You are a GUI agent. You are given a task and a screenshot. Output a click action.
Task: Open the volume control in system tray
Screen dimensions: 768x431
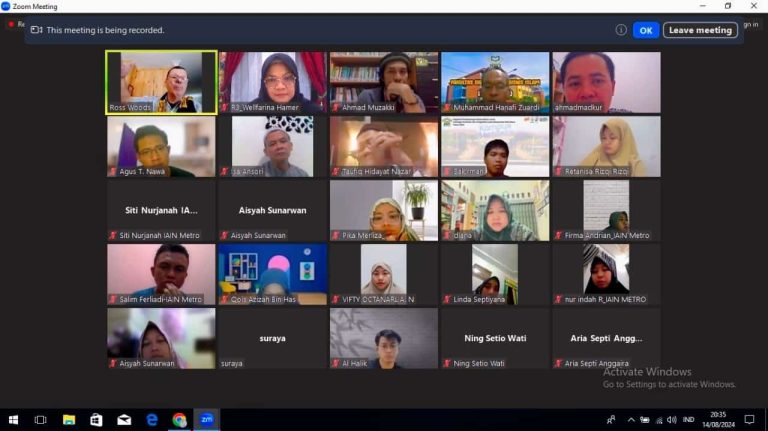pyautogui.click(x=671, y=420)
